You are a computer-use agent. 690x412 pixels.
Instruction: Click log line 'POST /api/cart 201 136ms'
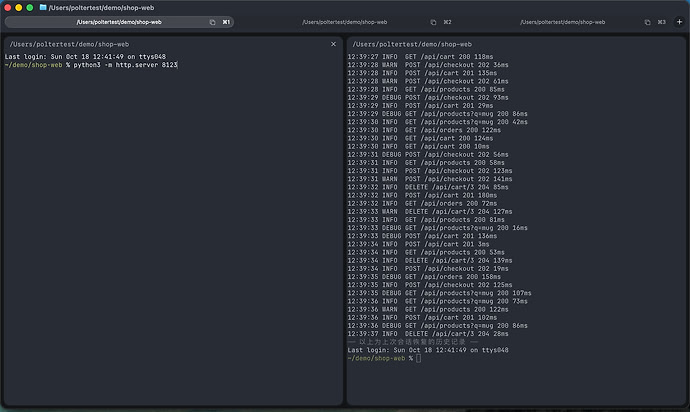422,235
